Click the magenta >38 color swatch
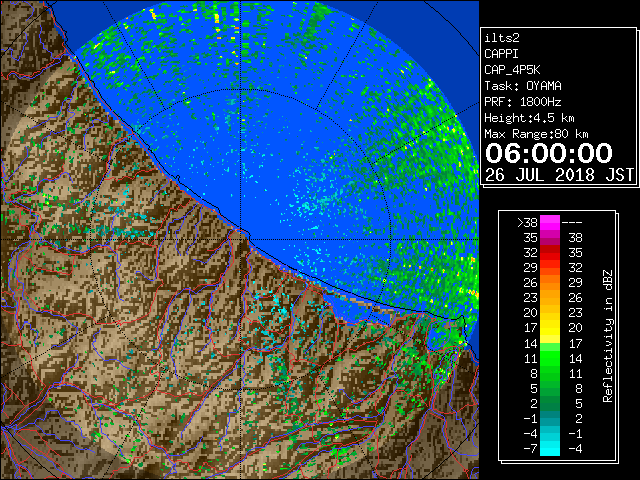The width and height of the screenshot is (640, 480). tap(550, 223)
